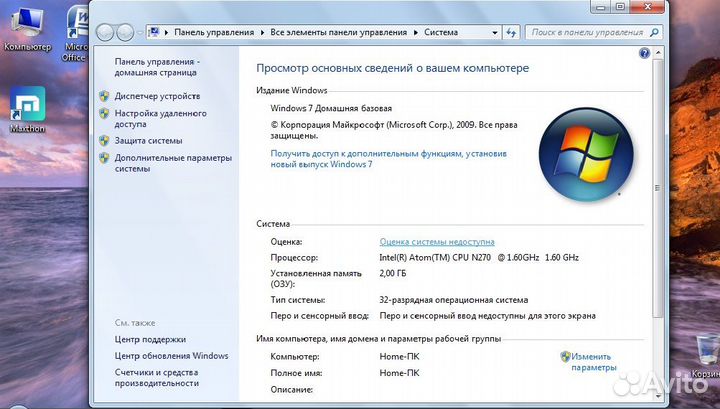This screenshot has height=409, width=720.
Task: Maximize the Система window
Action: [x=620, y=6]
